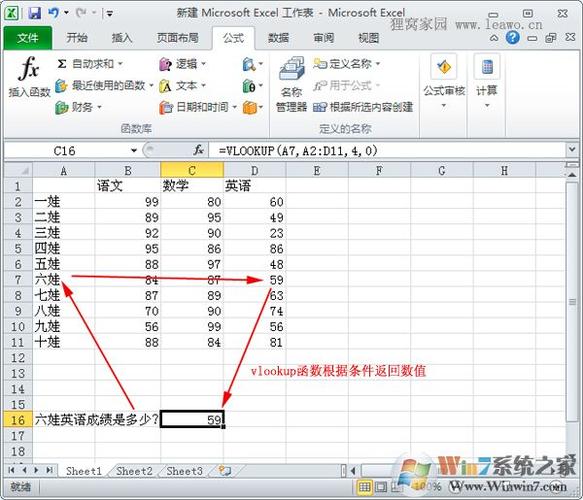Switch to the Data (数据) tab

point(278,38)
